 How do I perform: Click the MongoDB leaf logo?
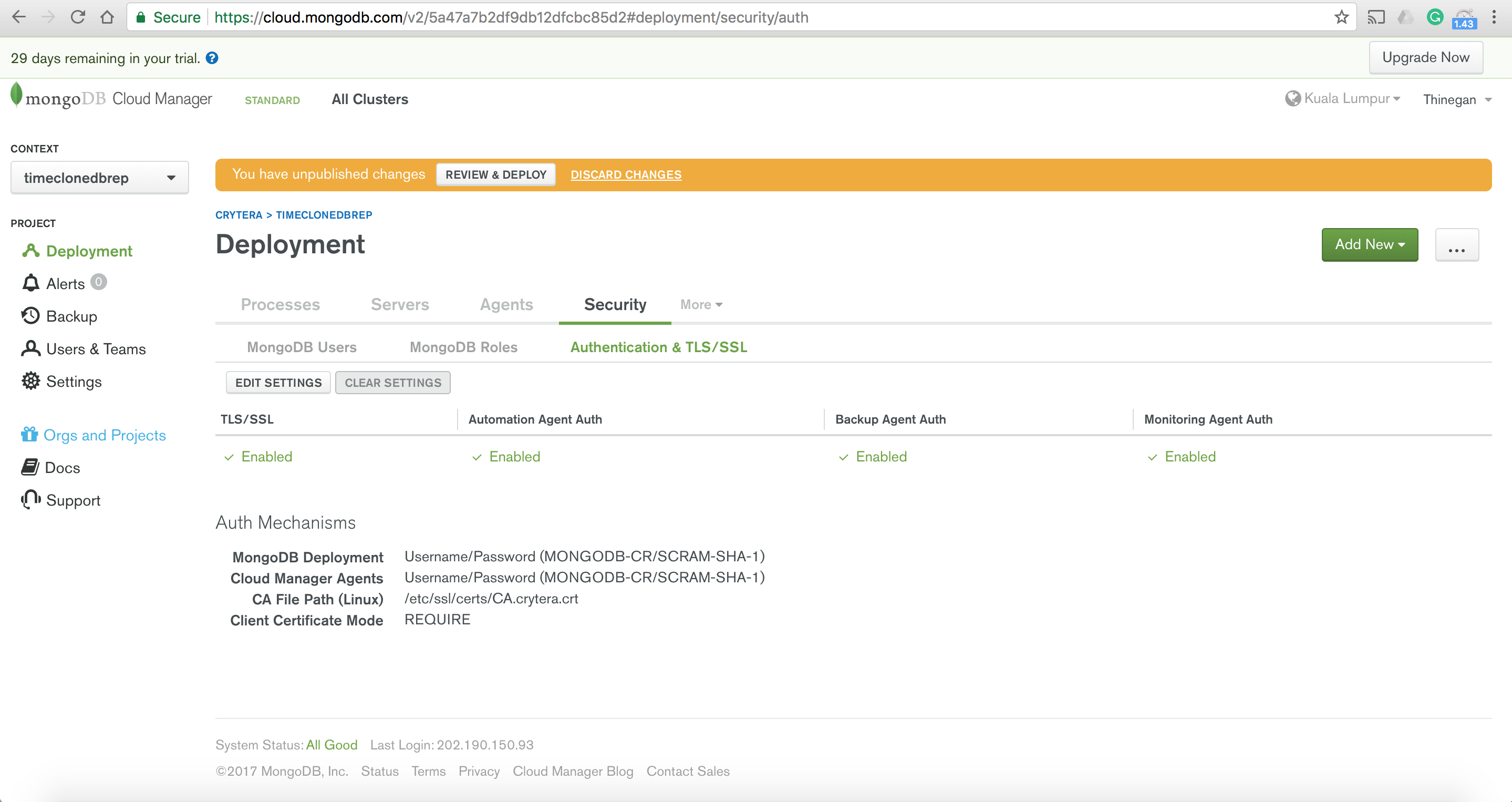click(x=16, y=95)
